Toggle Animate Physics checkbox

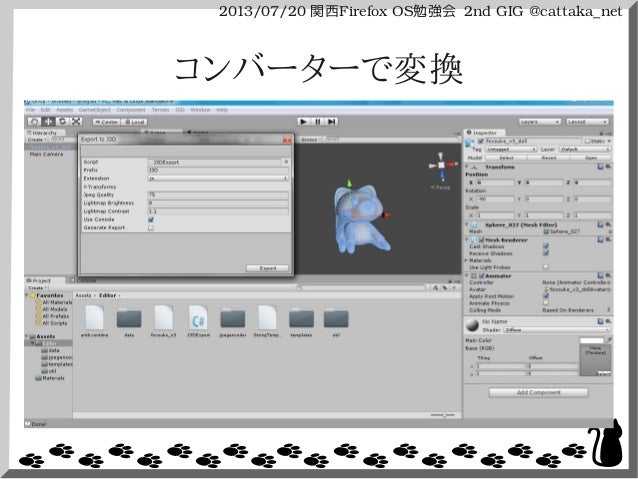click(x=546, y=303)
